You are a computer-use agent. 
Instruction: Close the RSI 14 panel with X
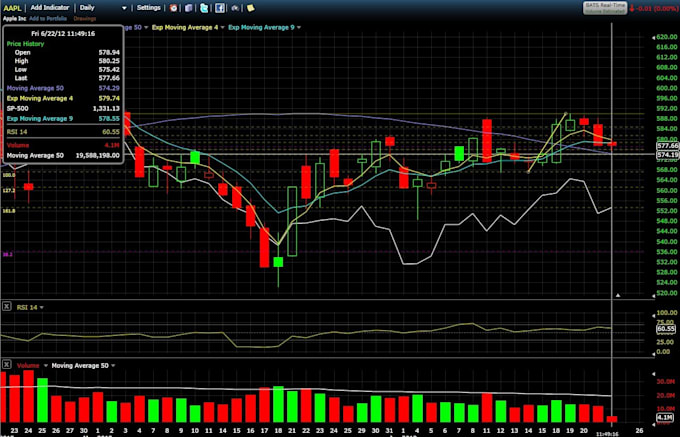click(7, 307)
